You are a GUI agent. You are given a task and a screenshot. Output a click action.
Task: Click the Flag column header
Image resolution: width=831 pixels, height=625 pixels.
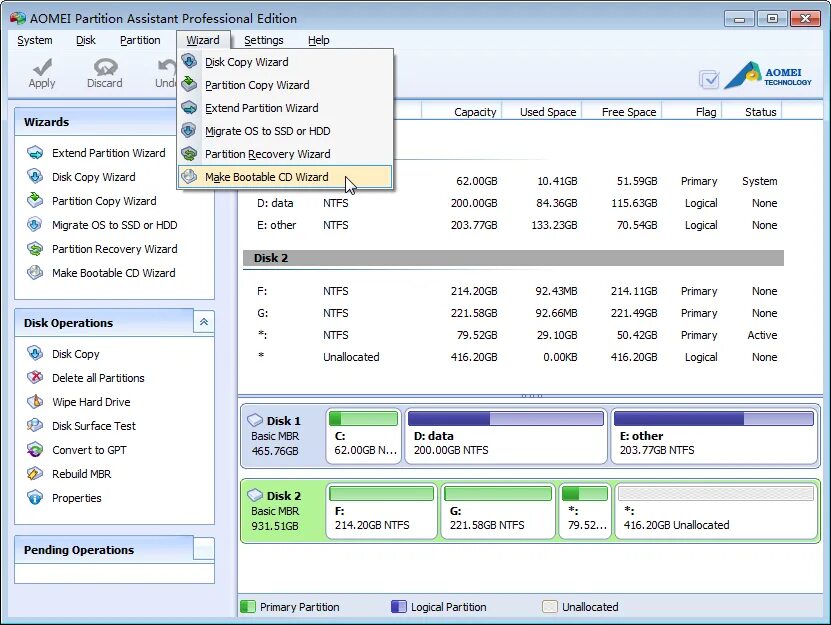[692, 112]
